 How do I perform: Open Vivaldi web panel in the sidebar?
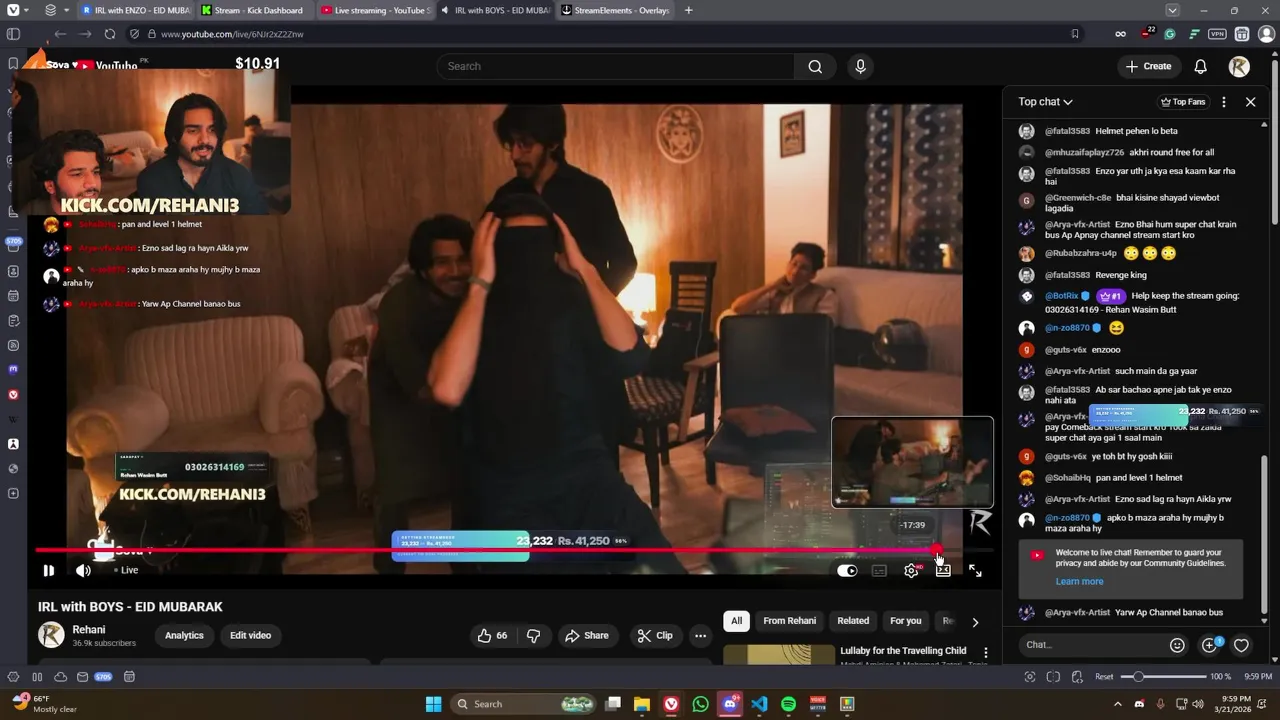tap(13, 395)
